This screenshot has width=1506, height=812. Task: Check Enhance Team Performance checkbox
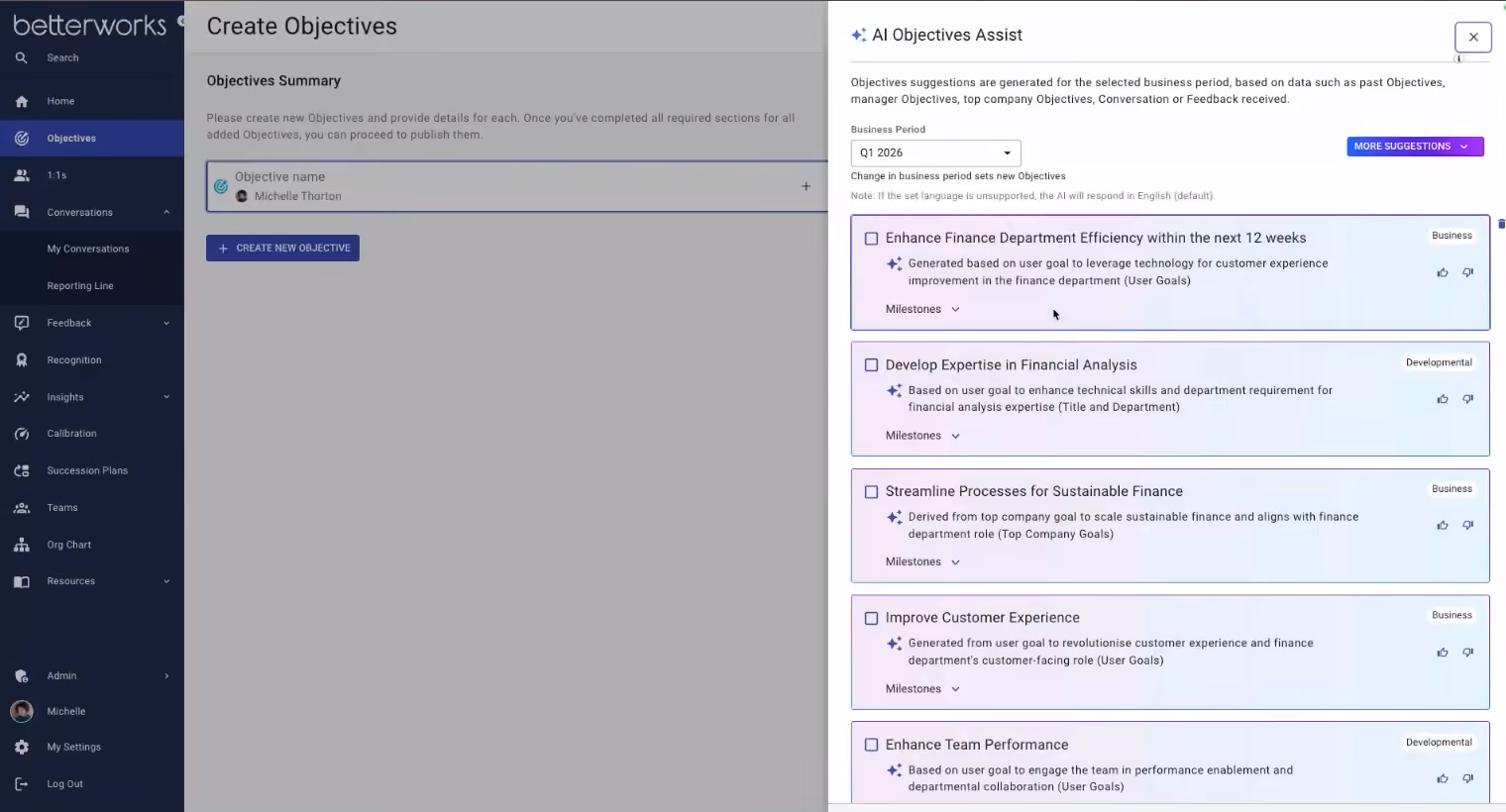click(x=872, y=745)
